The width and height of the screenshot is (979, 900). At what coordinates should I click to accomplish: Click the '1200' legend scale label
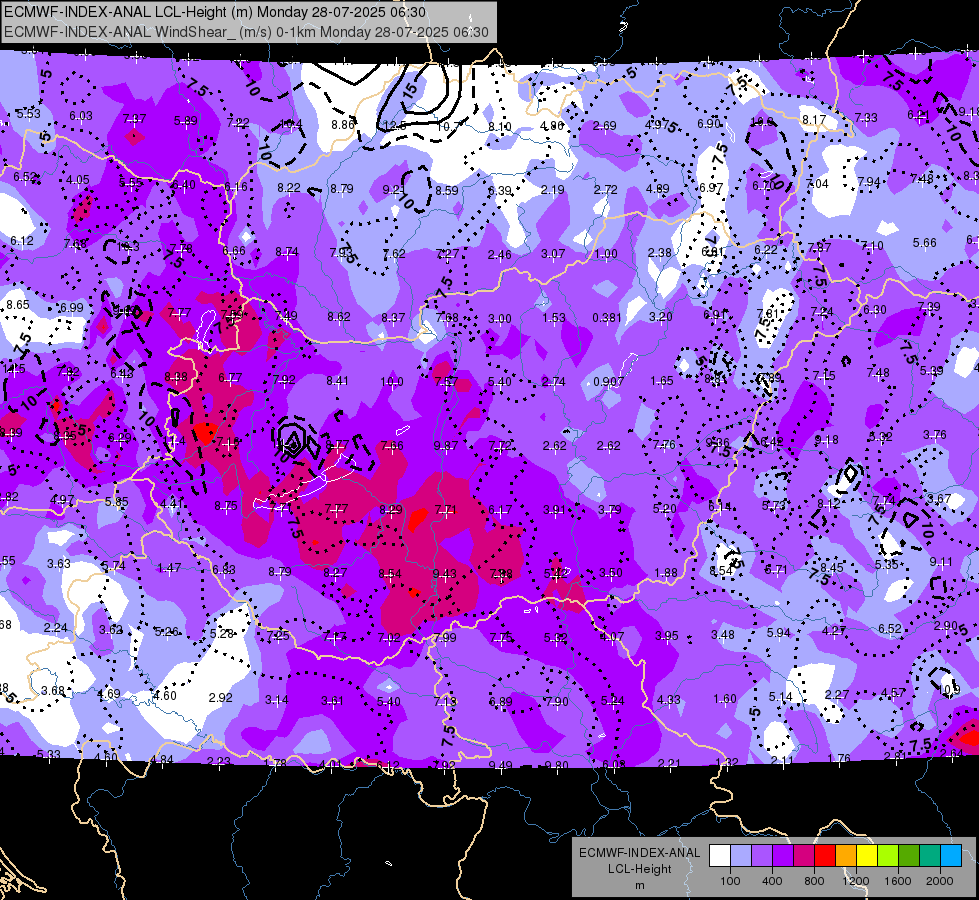click(855, 881)
